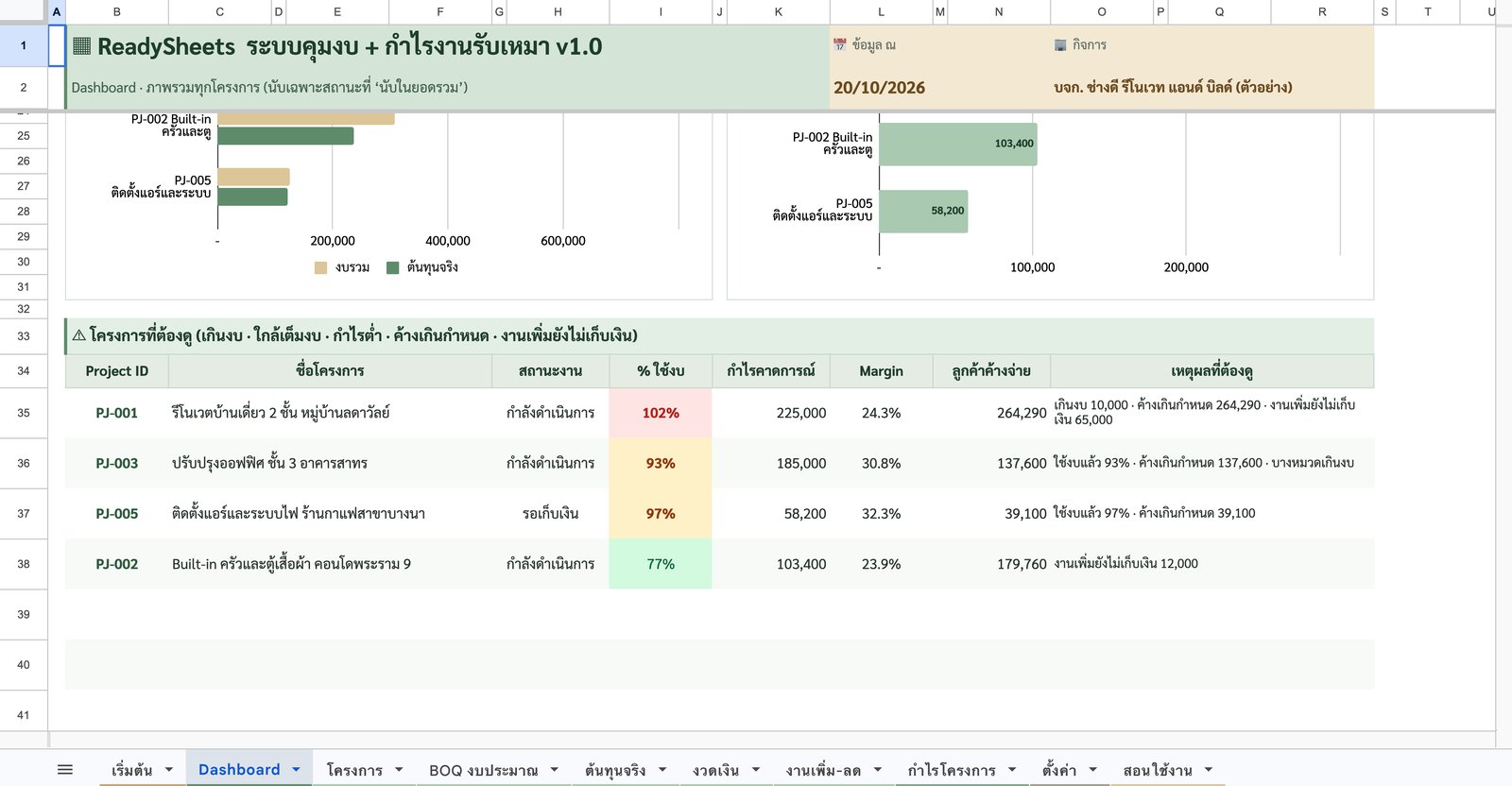Image resolution: width=1512 pixels, height=786 pixels.
Task: Click the เหตุผลที่ต้องดู column header
Action: [1211, 371]
